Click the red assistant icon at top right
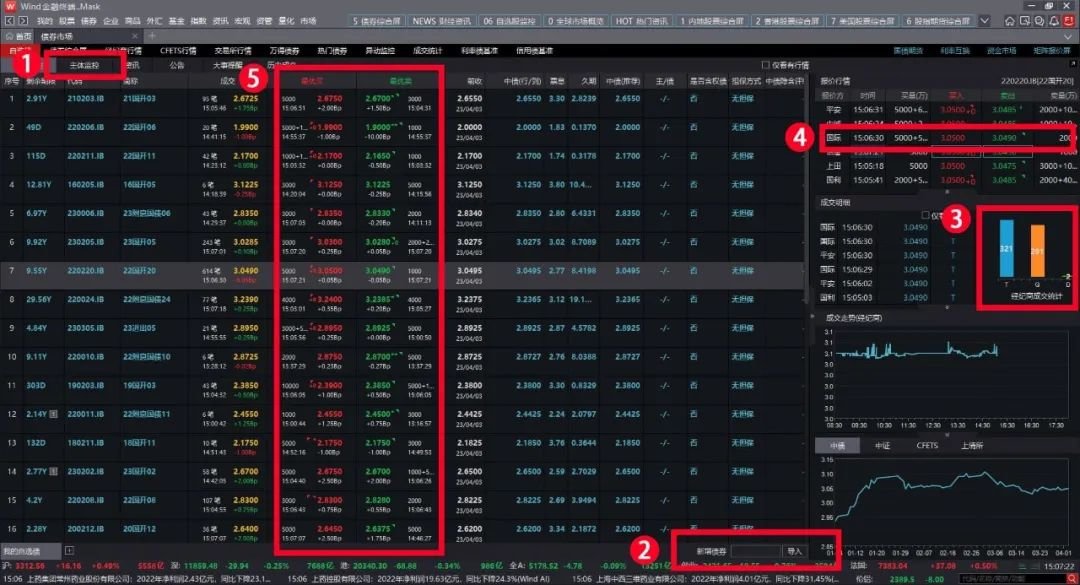 pyautogui.click(x=1069, y=21)
